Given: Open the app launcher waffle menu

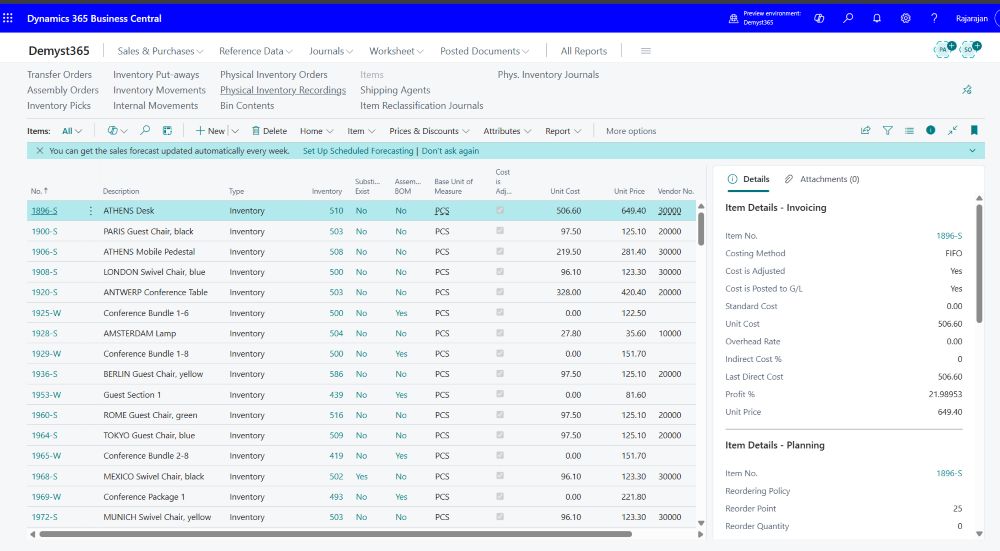Looking at the screenshot, I should tap(8, 18).
